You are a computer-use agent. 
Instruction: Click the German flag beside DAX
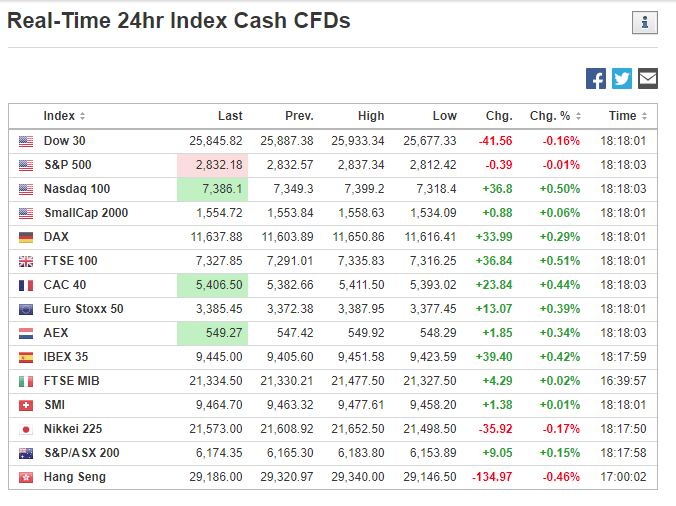coord(25,237)
